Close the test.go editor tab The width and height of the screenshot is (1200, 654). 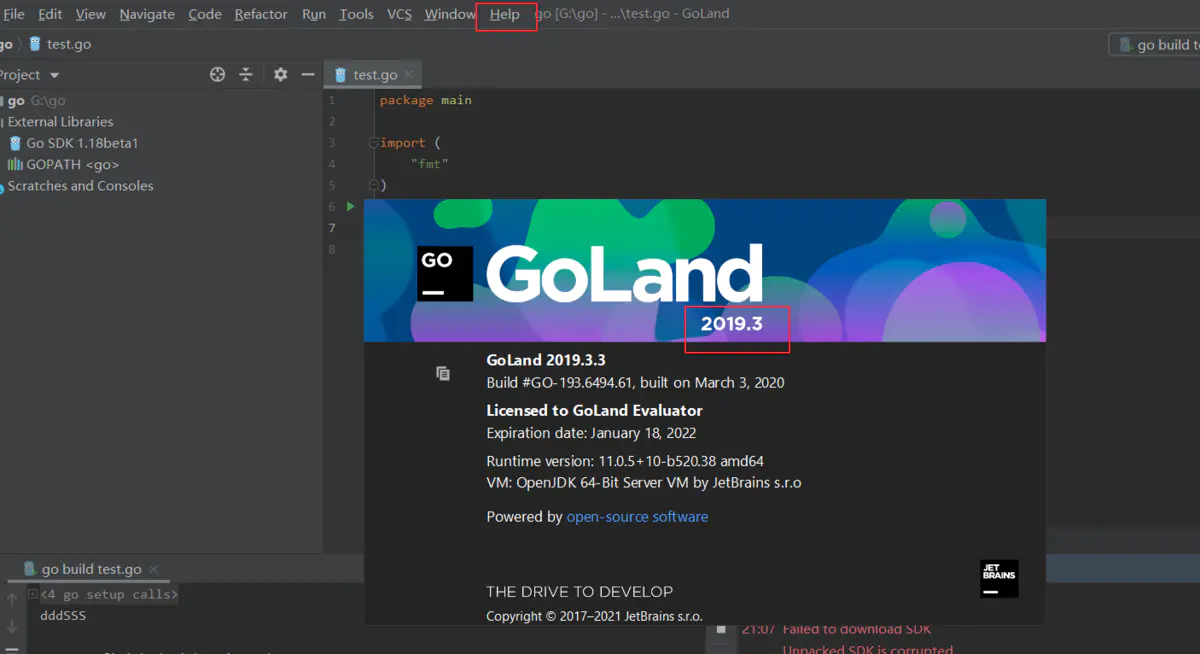point(408,75)
